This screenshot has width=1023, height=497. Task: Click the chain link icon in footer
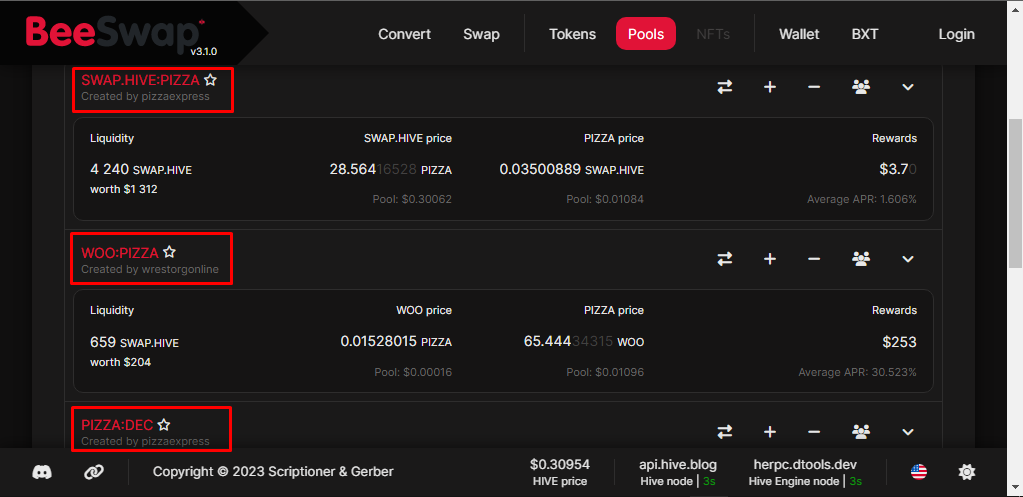click(x=94, y=472)
